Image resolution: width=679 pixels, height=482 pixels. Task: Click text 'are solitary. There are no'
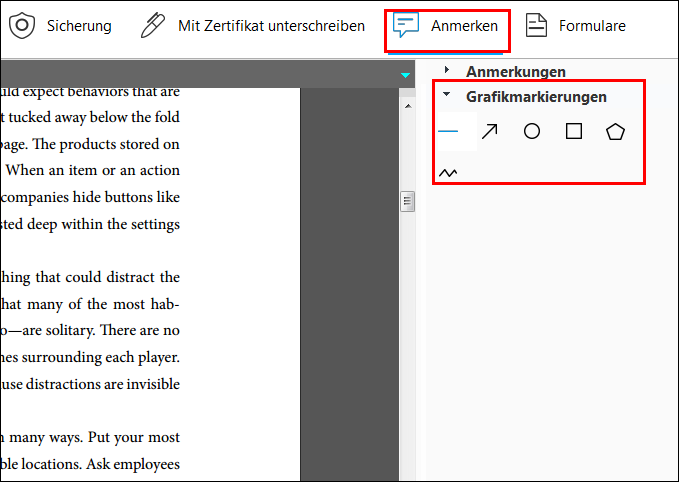101,330
